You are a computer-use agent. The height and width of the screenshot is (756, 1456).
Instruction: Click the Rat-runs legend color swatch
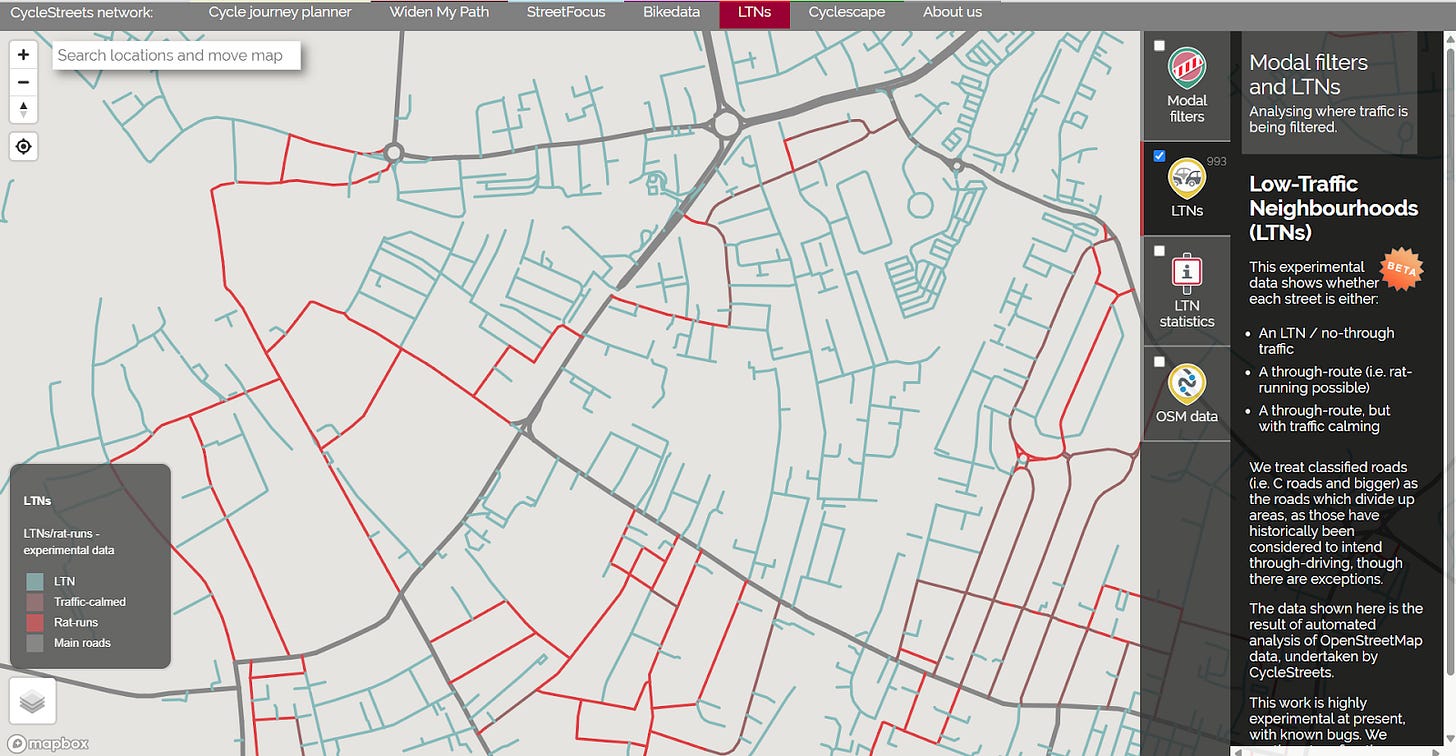click(35, 623)
